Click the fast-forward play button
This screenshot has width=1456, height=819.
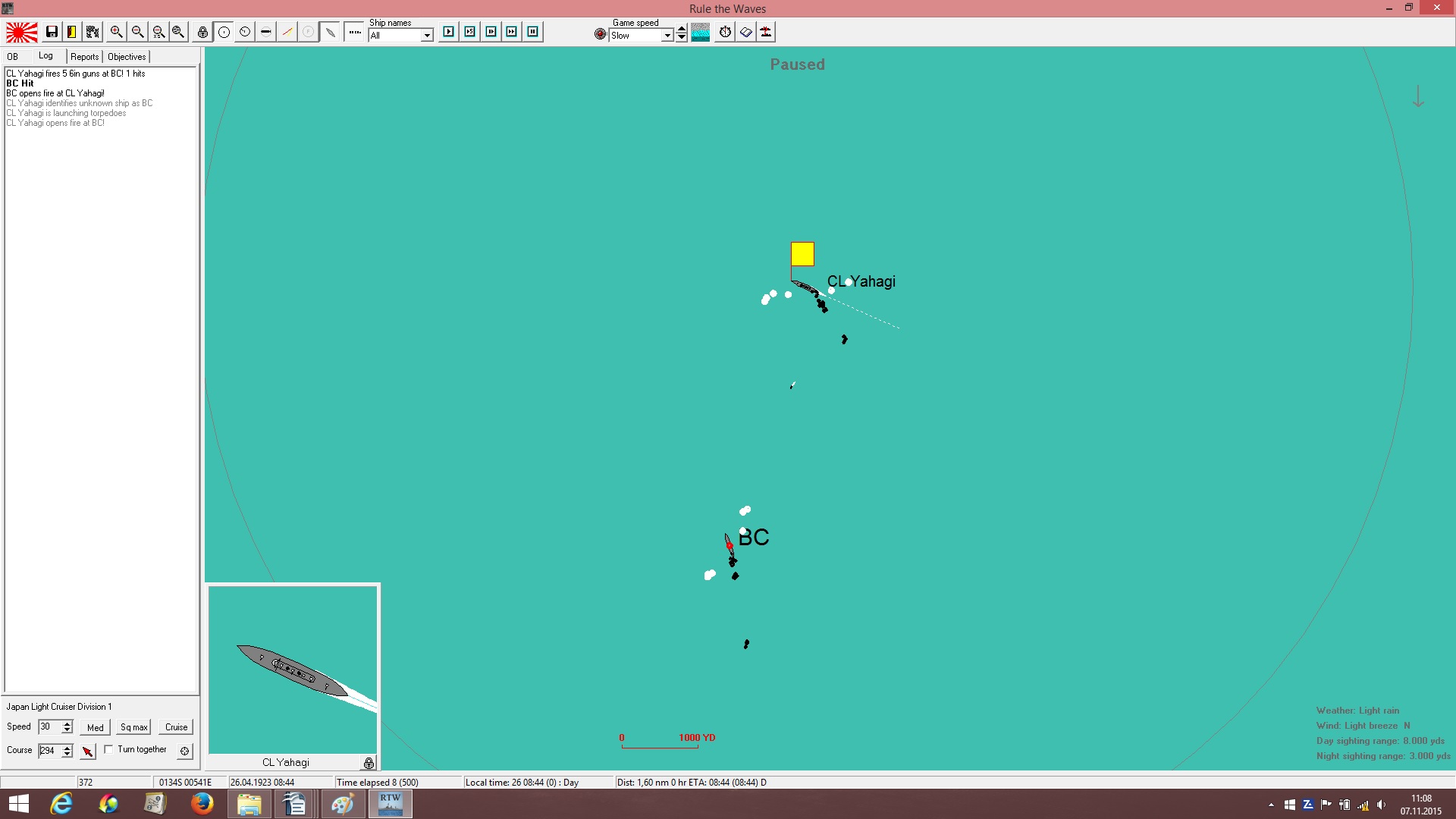(x=512, y=32)
